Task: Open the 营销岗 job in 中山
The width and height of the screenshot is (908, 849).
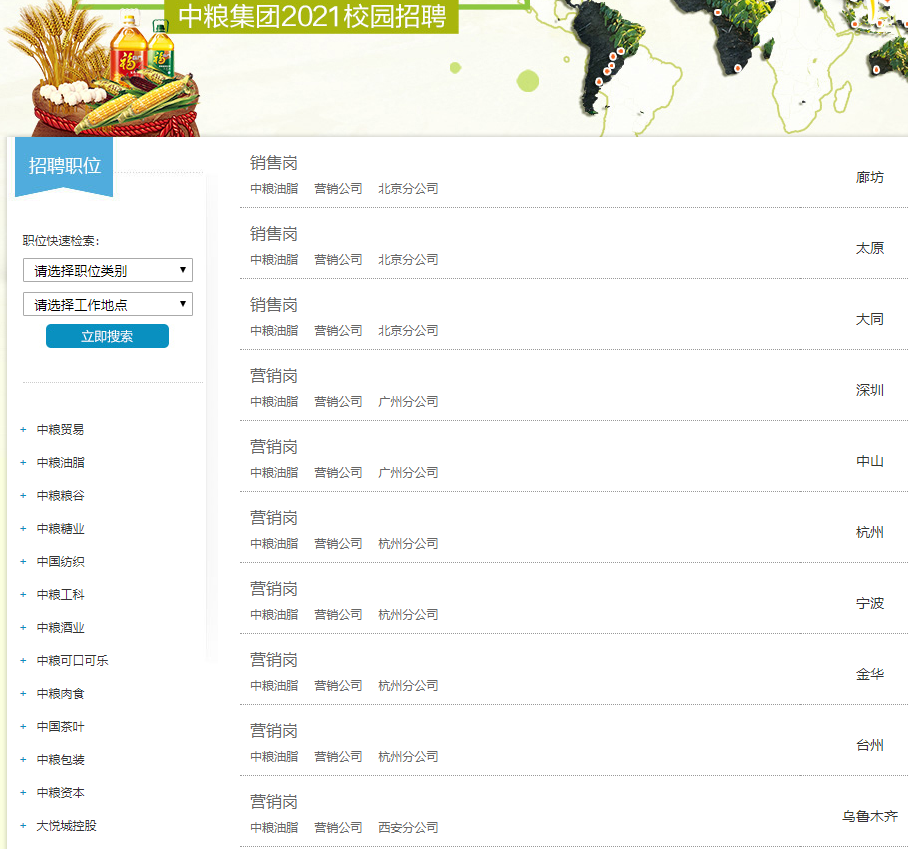Action: pos(273,447)
